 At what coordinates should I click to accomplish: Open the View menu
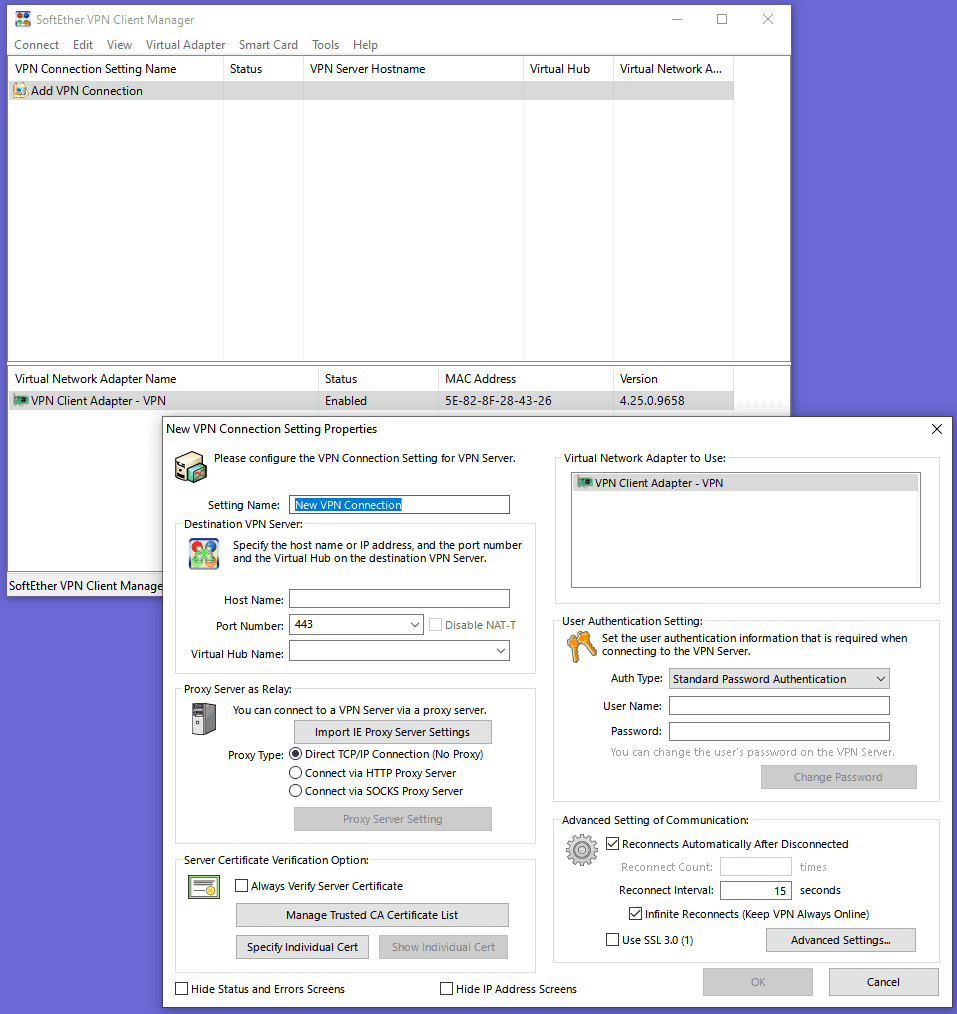(x=119, y=45)
